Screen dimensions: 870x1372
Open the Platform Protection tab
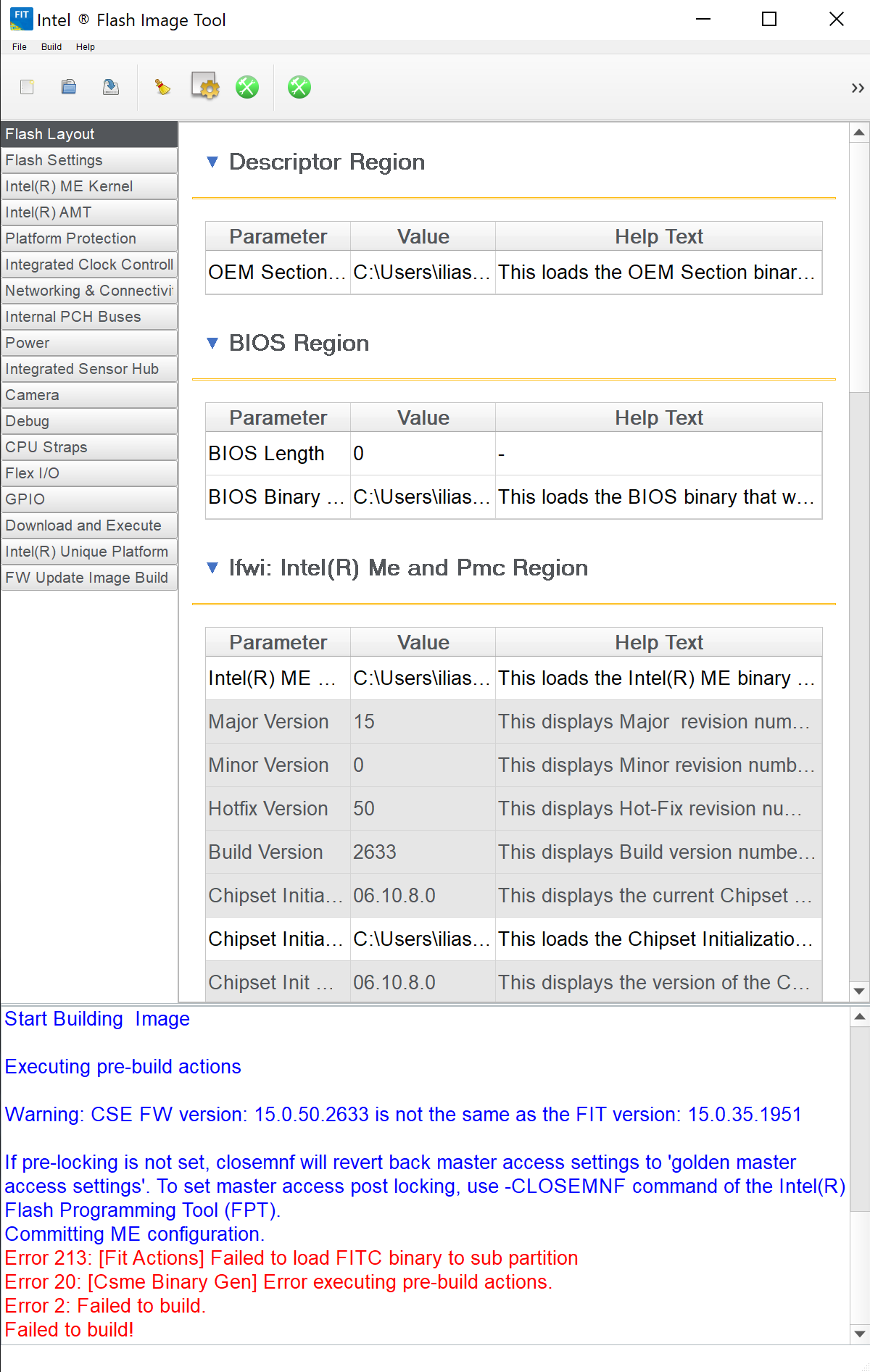89,238
